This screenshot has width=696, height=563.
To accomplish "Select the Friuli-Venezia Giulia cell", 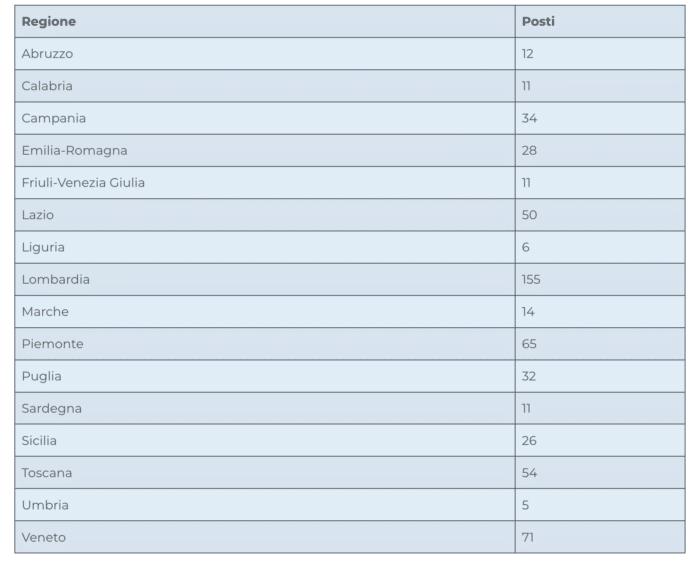I will [x=90, y=183].
